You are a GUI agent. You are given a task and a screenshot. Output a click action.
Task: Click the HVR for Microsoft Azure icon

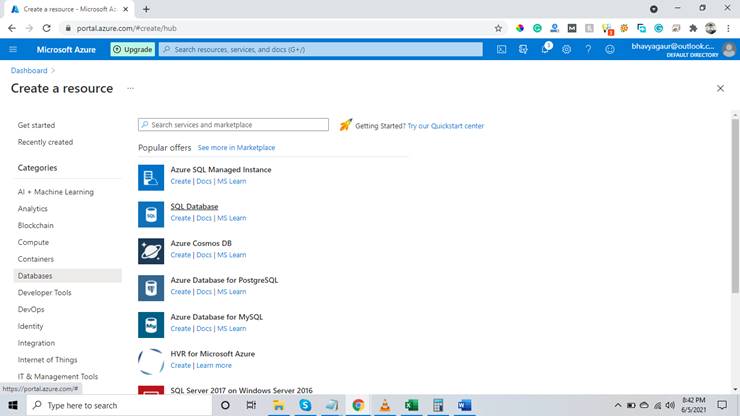pyautogui.click(x=151, y=362)
